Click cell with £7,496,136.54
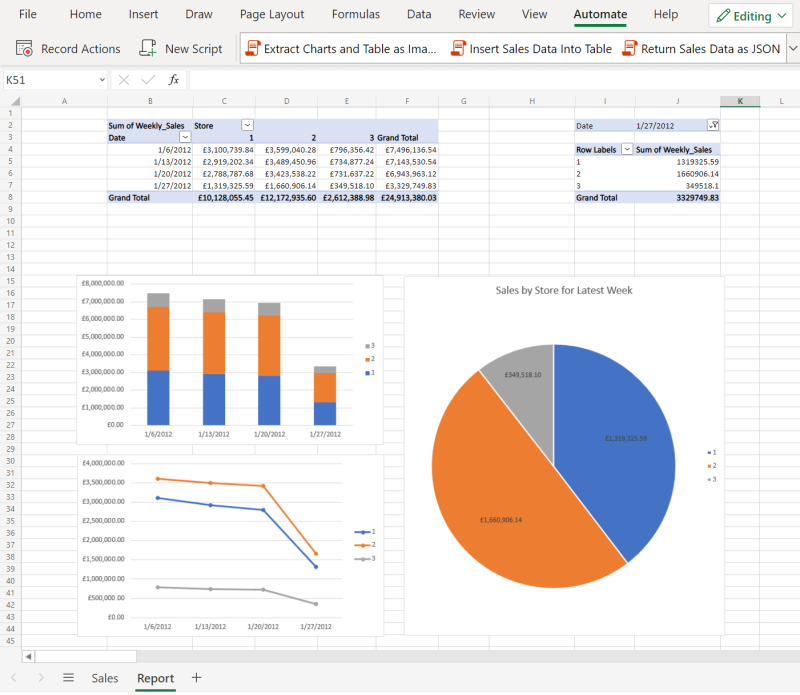 tap(407, 150)
